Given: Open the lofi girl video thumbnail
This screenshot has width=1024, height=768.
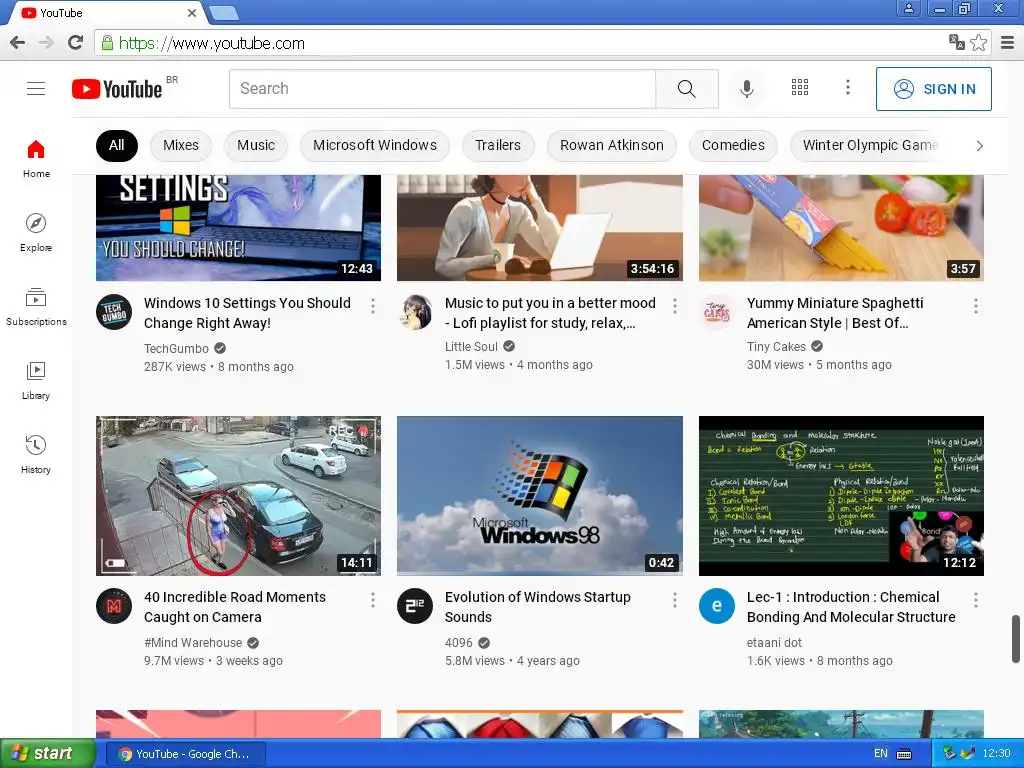Looking at the screenshot, I should click(540, 228).
